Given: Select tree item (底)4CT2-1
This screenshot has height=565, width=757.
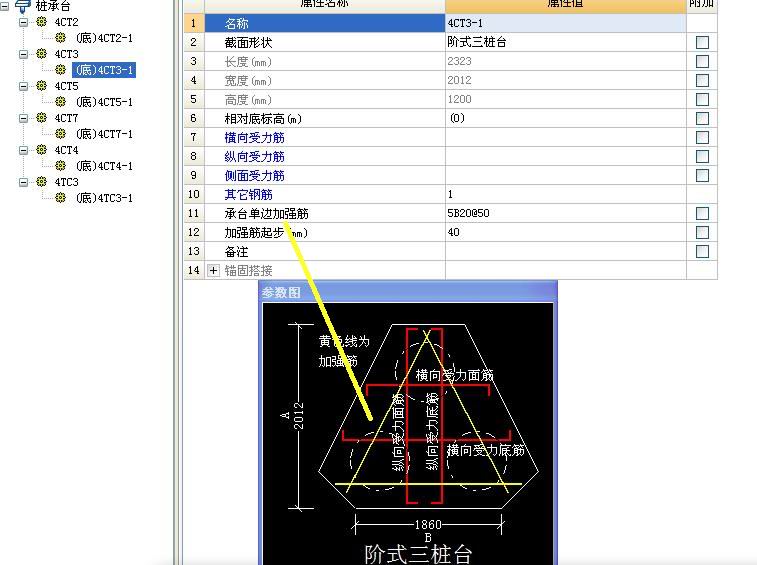Looking at the screenshot, I should click(x=104, y=38).
